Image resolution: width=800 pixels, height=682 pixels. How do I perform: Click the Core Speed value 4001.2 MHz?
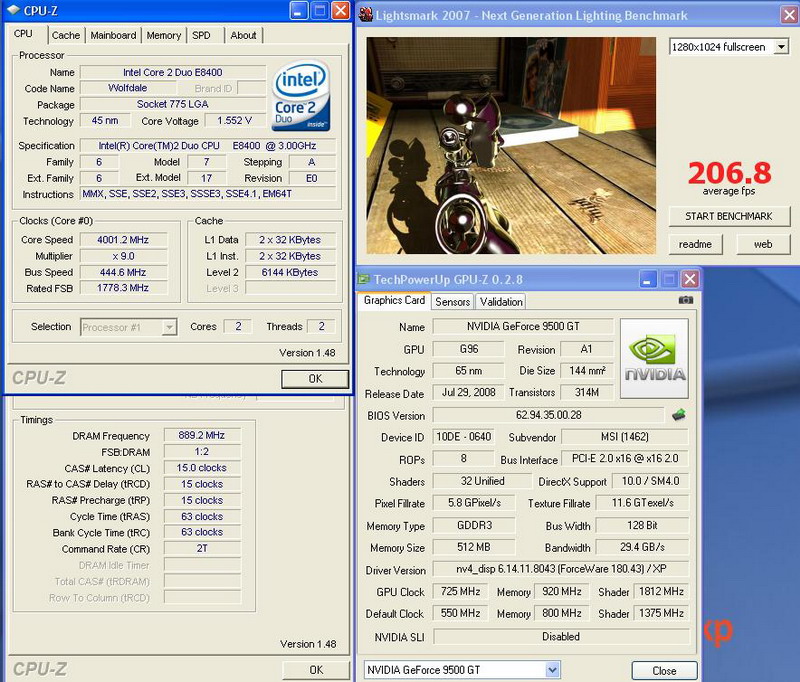pos(123,240)
